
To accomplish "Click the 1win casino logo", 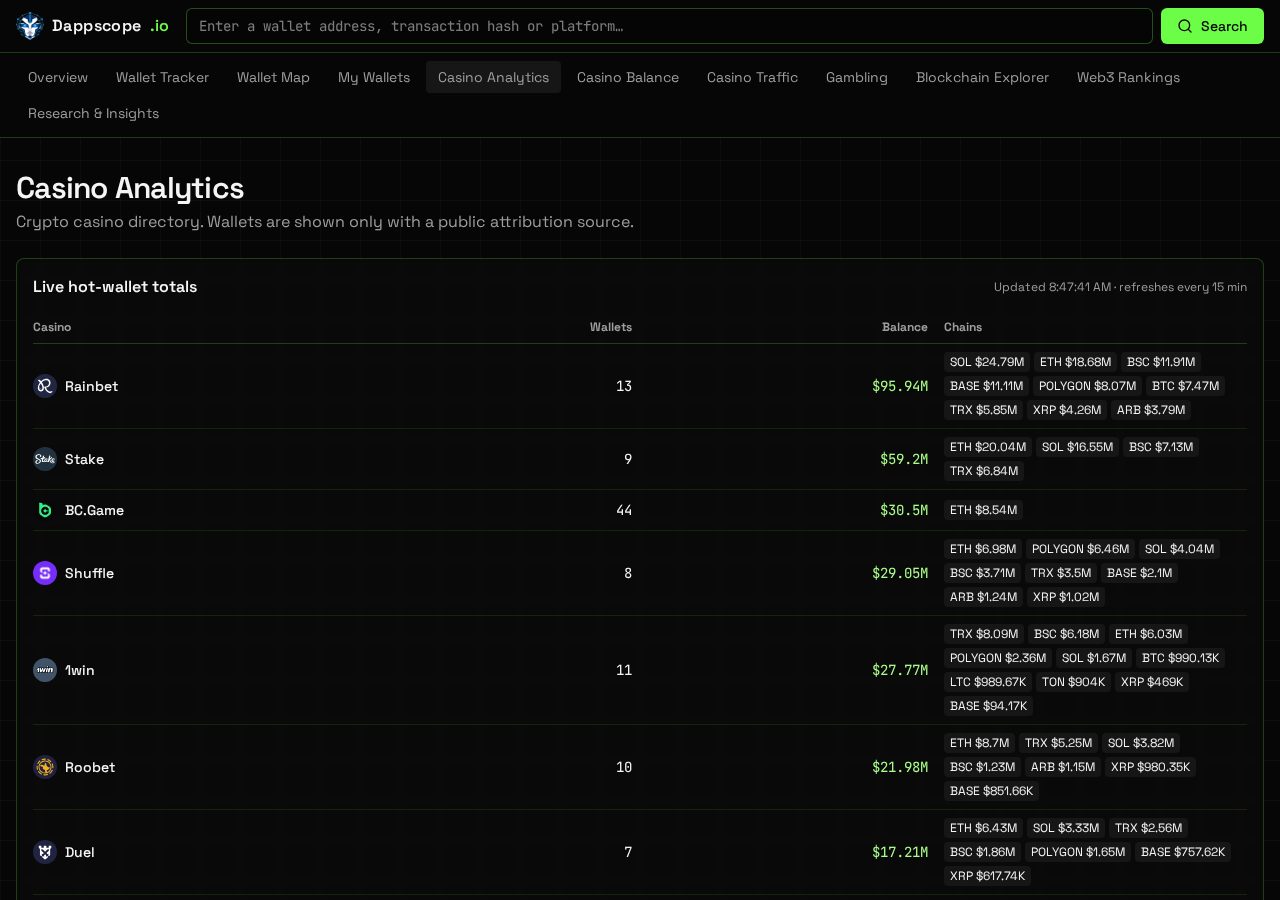I will point(45,670).
